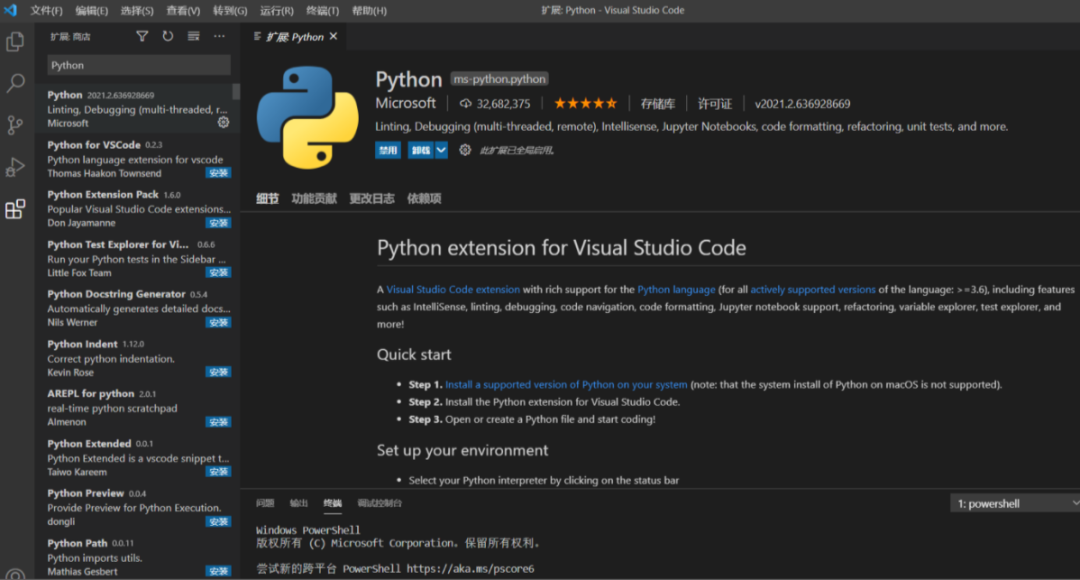Viewport: 1080px width, 580px height.
Task: Open the Run and Debug view
Action: click(x=15, y=167)
